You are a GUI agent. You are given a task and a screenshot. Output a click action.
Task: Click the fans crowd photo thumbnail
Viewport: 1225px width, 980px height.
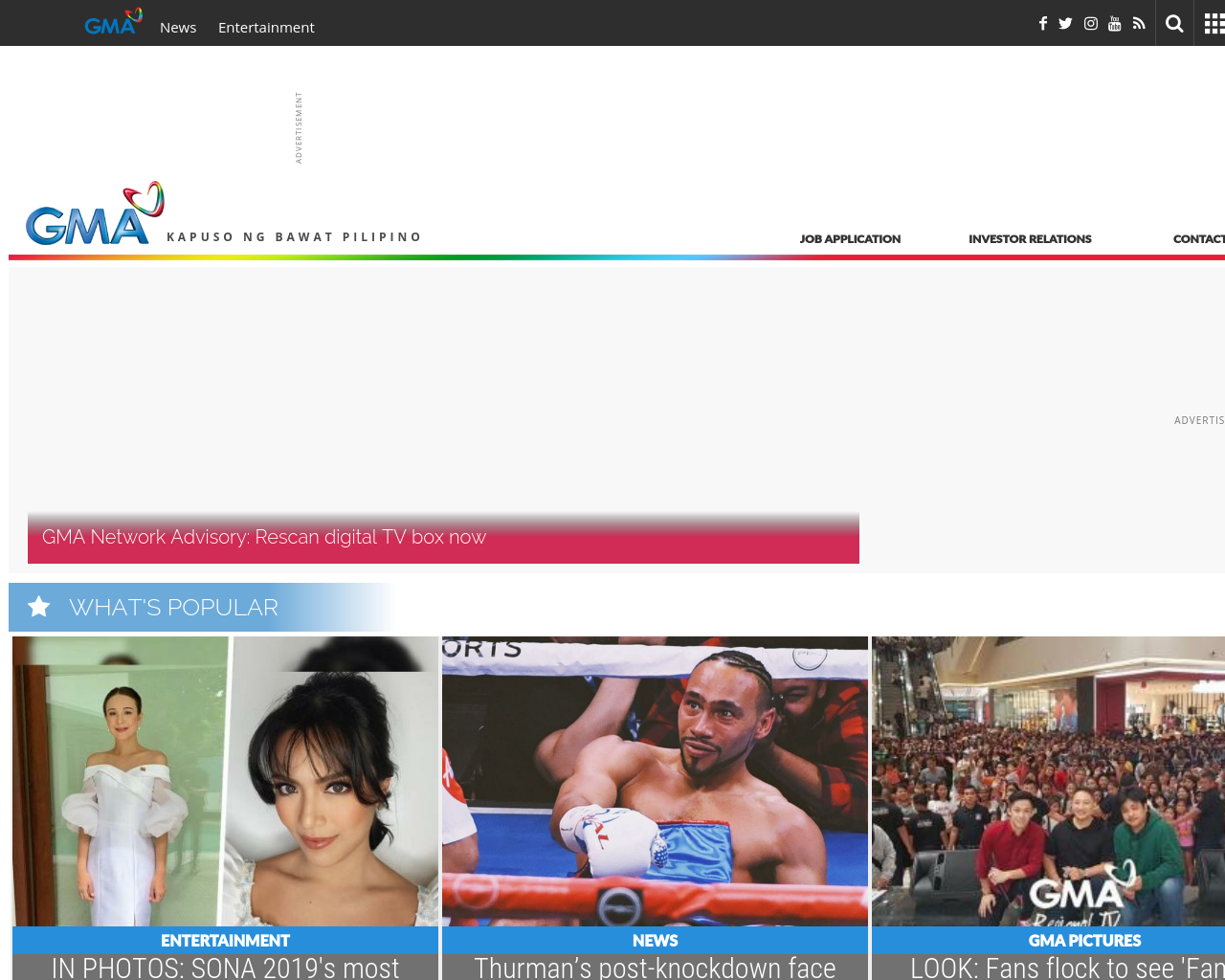tap(1048, 780)
